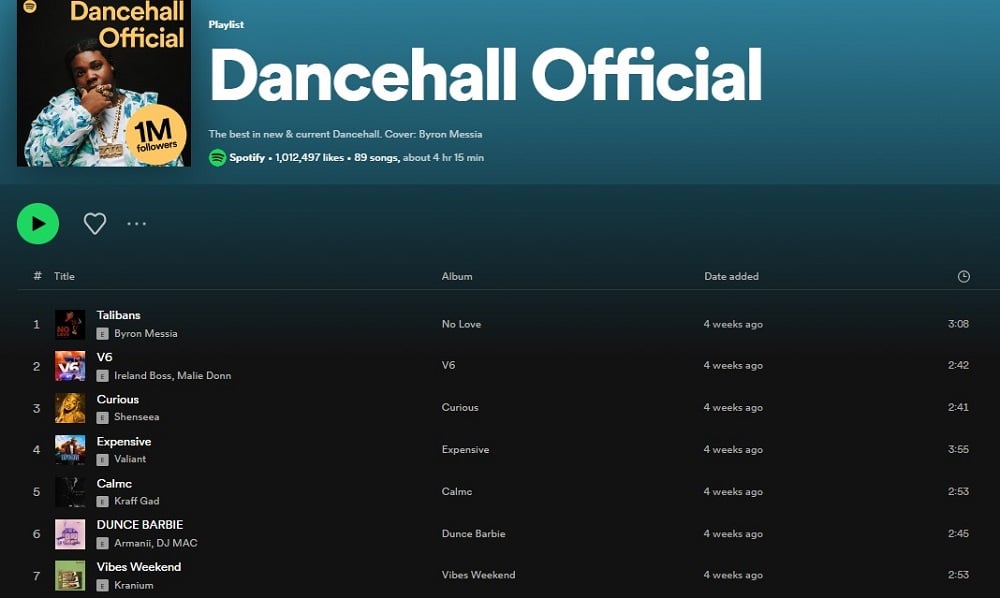
Task: Open the Vibes Weekend album link
Action: (478, 575)
